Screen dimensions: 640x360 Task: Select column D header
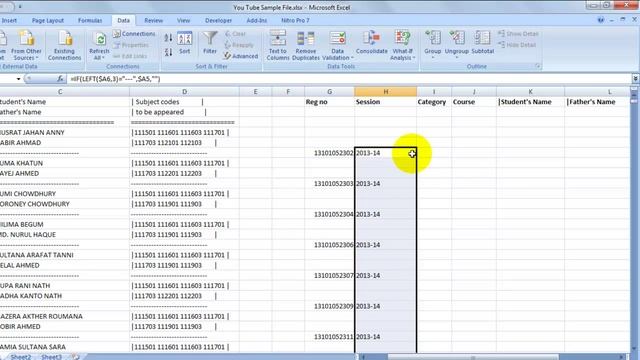(x=184, y=92)
